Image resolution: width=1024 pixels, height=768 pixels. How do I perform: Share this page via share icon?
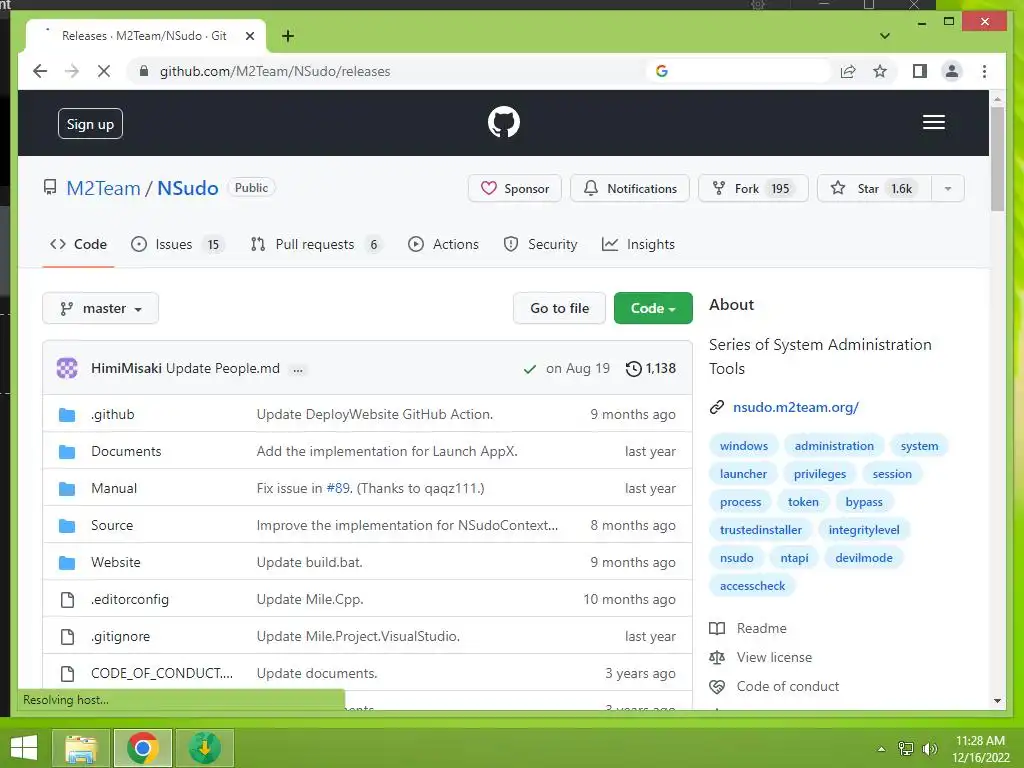(x=848, y=71)
